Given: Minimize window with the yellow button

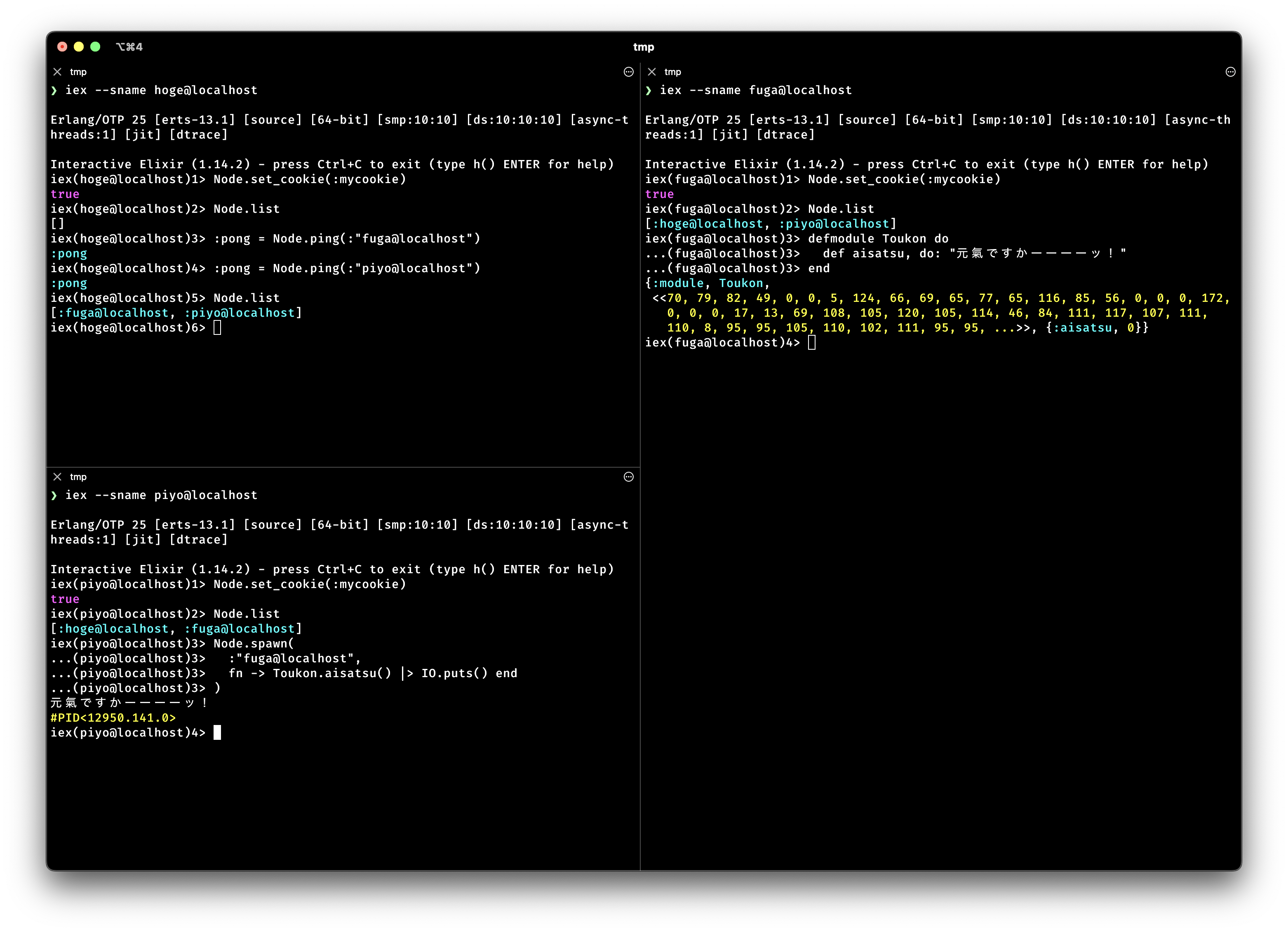Looking at the screenshot, I should [79, 47].
